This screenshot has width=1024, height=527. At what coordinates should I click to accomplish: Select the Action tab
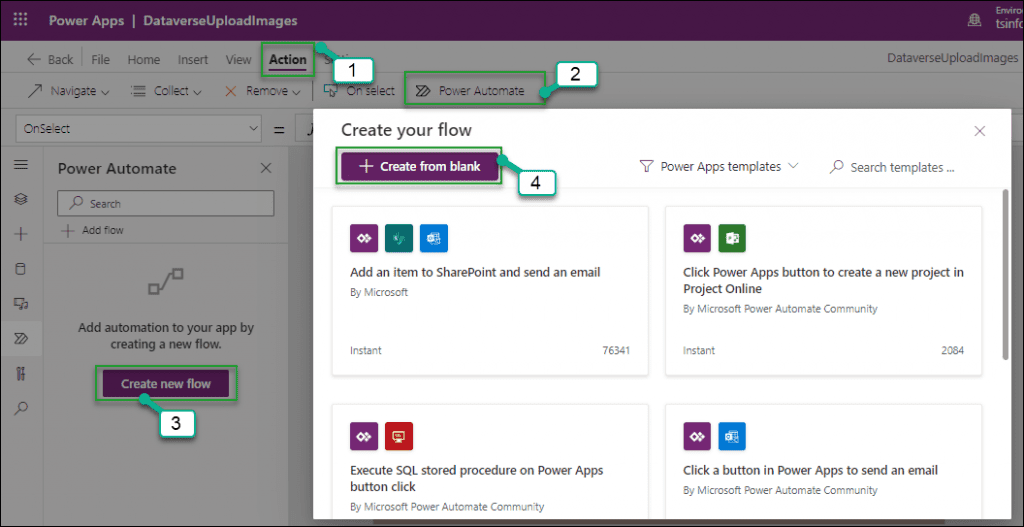pyautogui.click(x=287, y=59)
